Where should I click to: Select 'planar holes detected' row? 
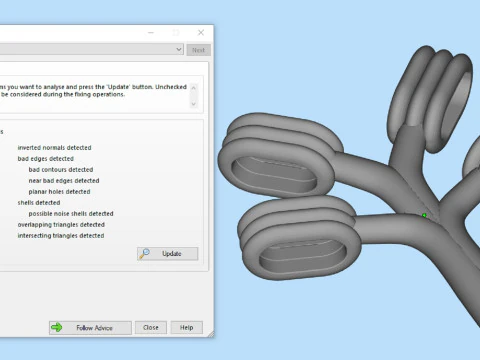pyautogui.click(x=59, y=192)
